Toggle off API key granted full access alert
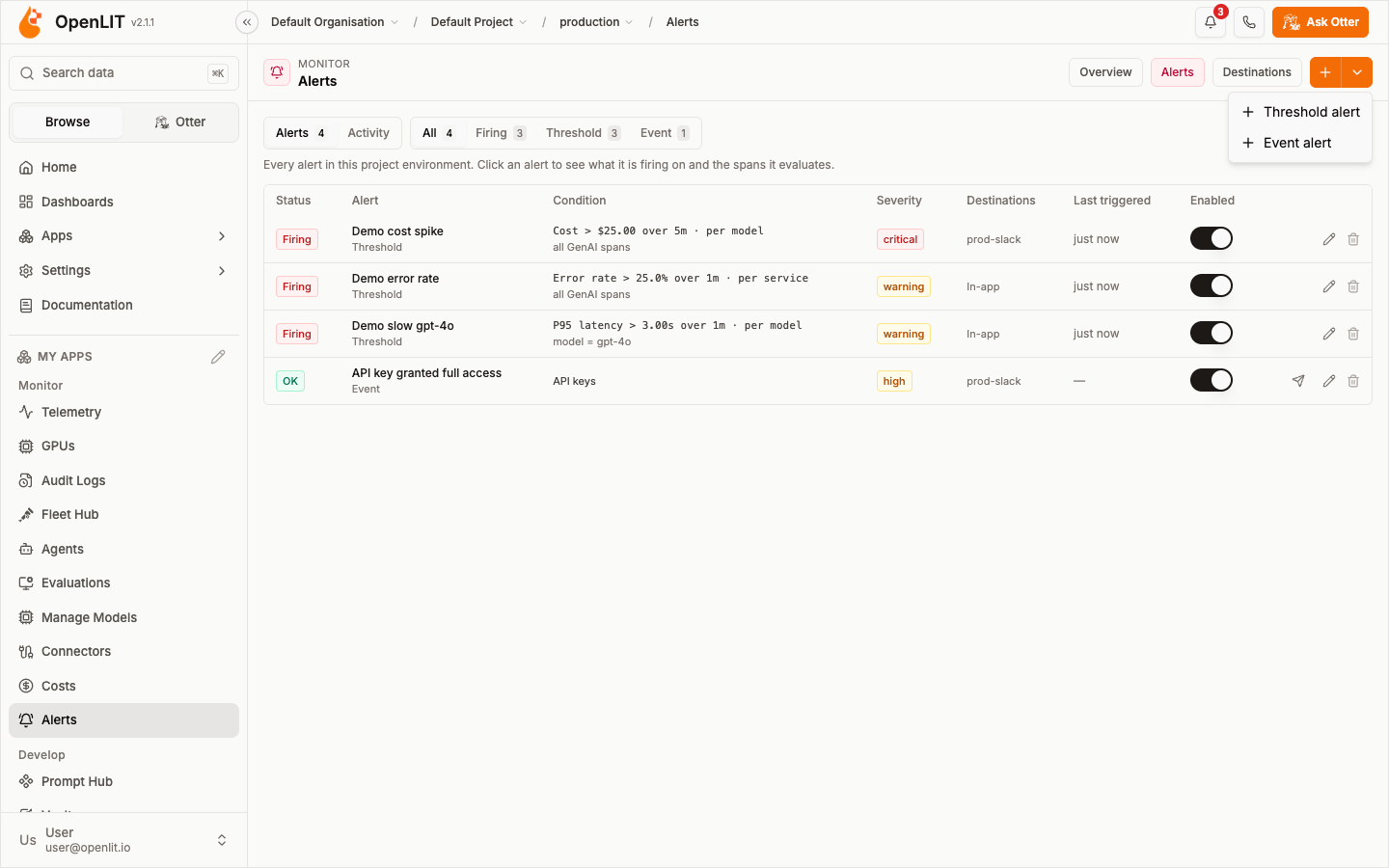 pyautogui.click(x=1212, y=380)
